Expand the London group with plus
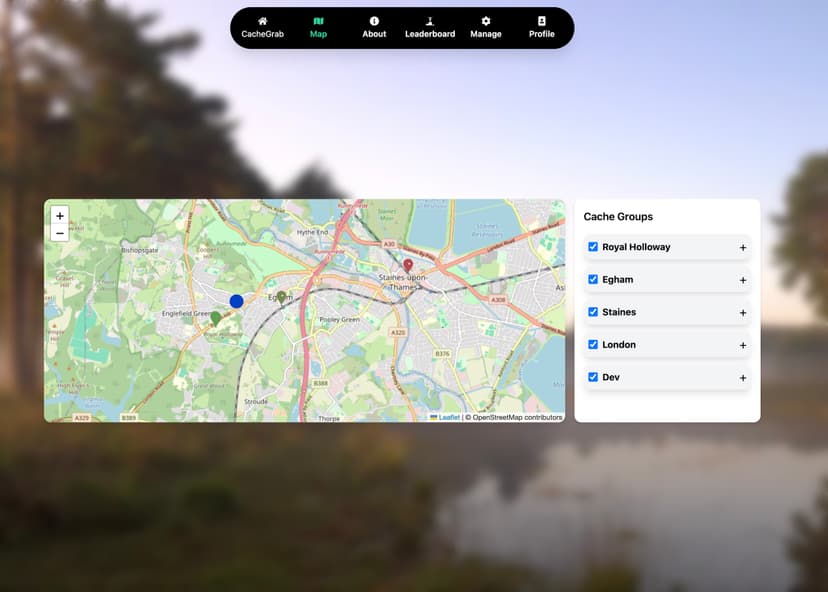Image resolution: width=828 pixels, height=592 pixels. [x=743, y=345]
